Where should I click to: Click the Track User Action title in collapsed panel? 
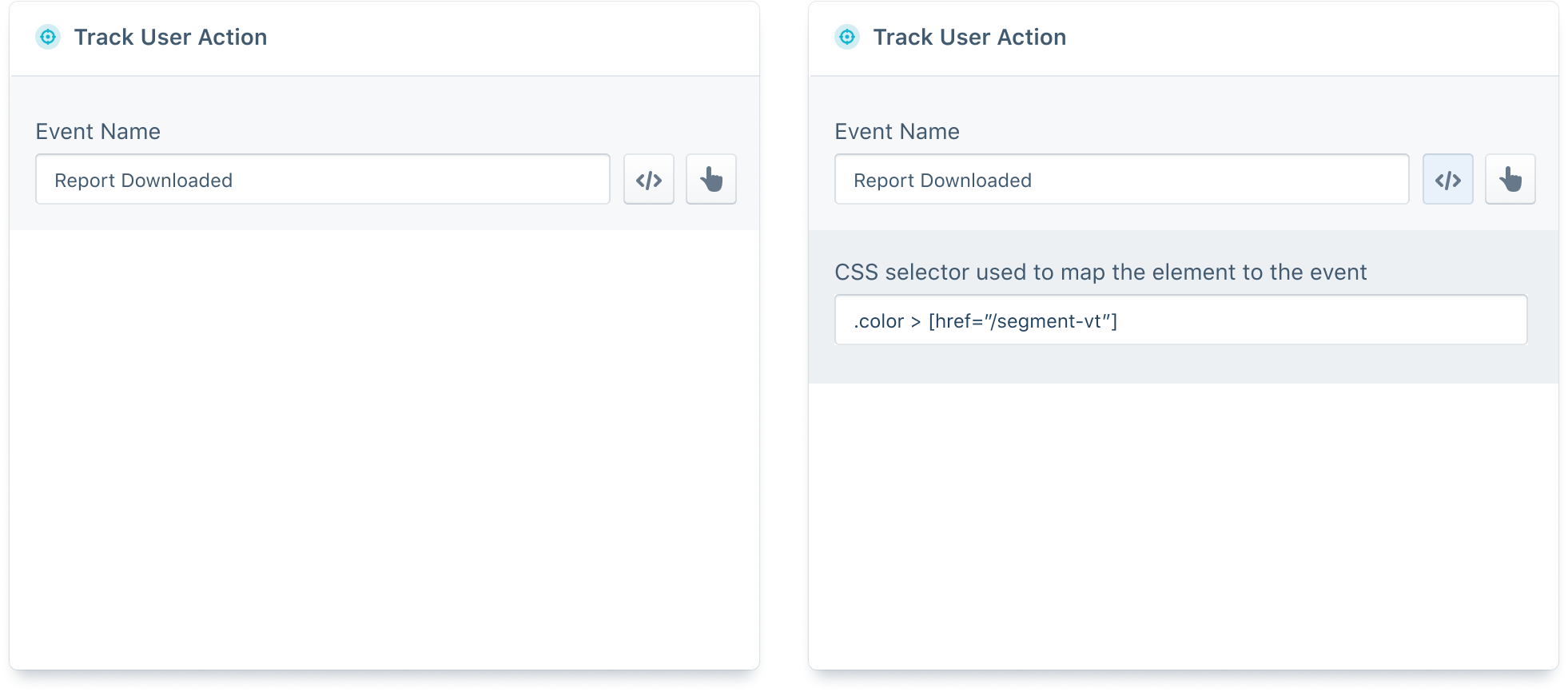170,38
